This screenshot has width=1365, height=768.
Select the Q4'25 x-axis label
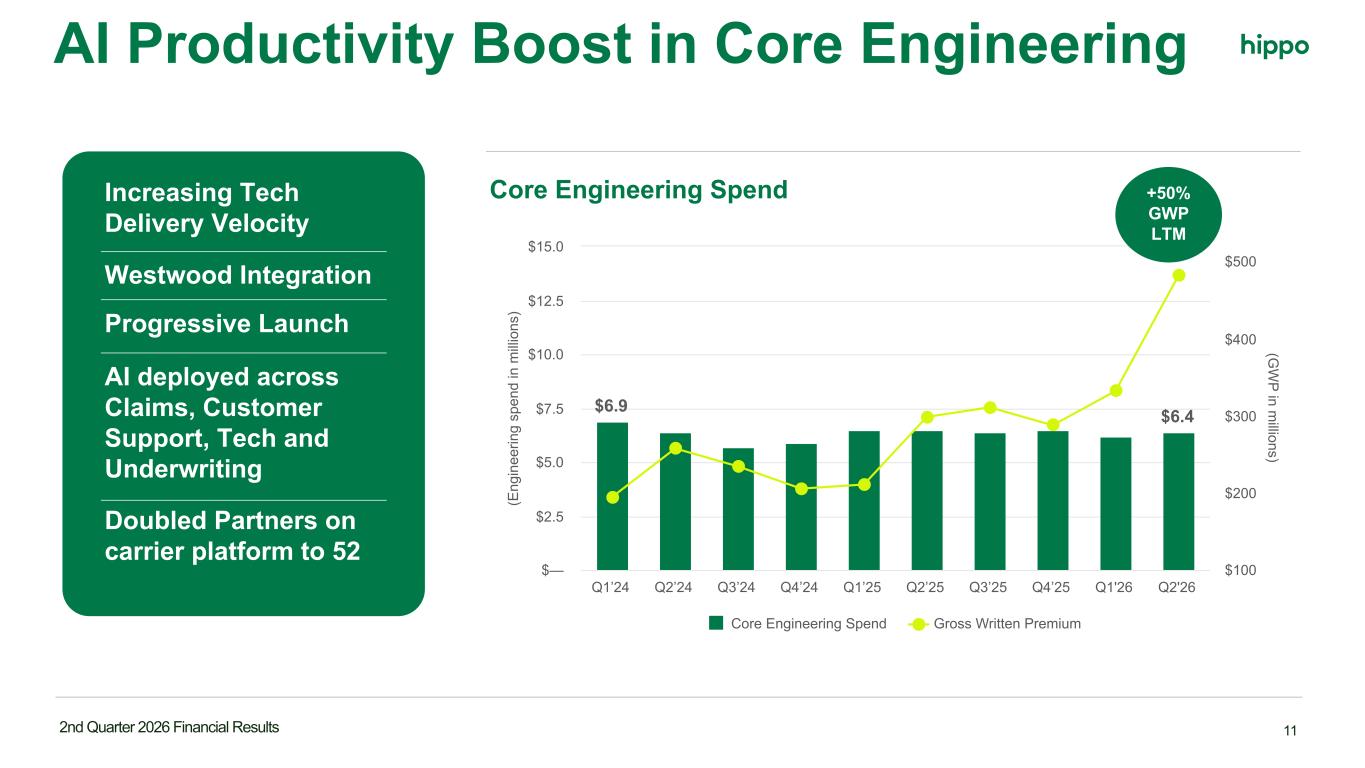click(1053, 587)
